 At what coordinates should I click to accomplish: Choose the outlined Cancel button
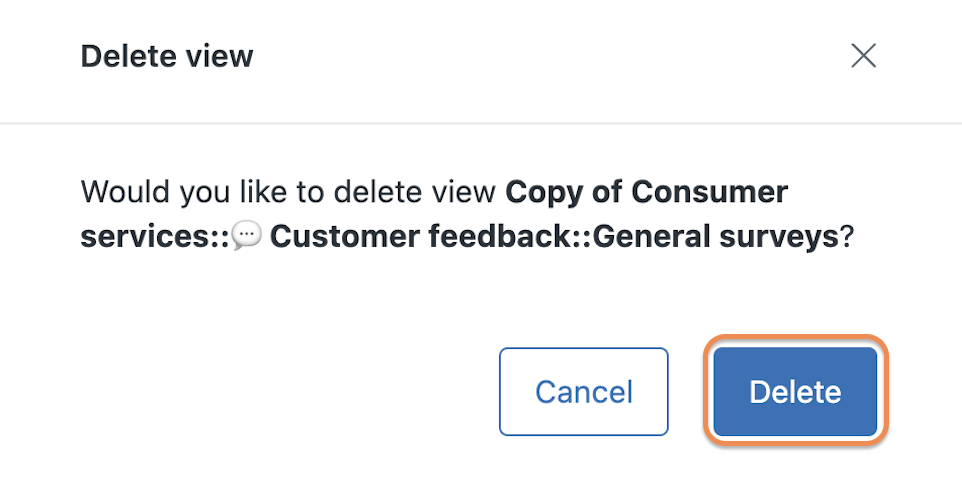[x=583, y=392]
